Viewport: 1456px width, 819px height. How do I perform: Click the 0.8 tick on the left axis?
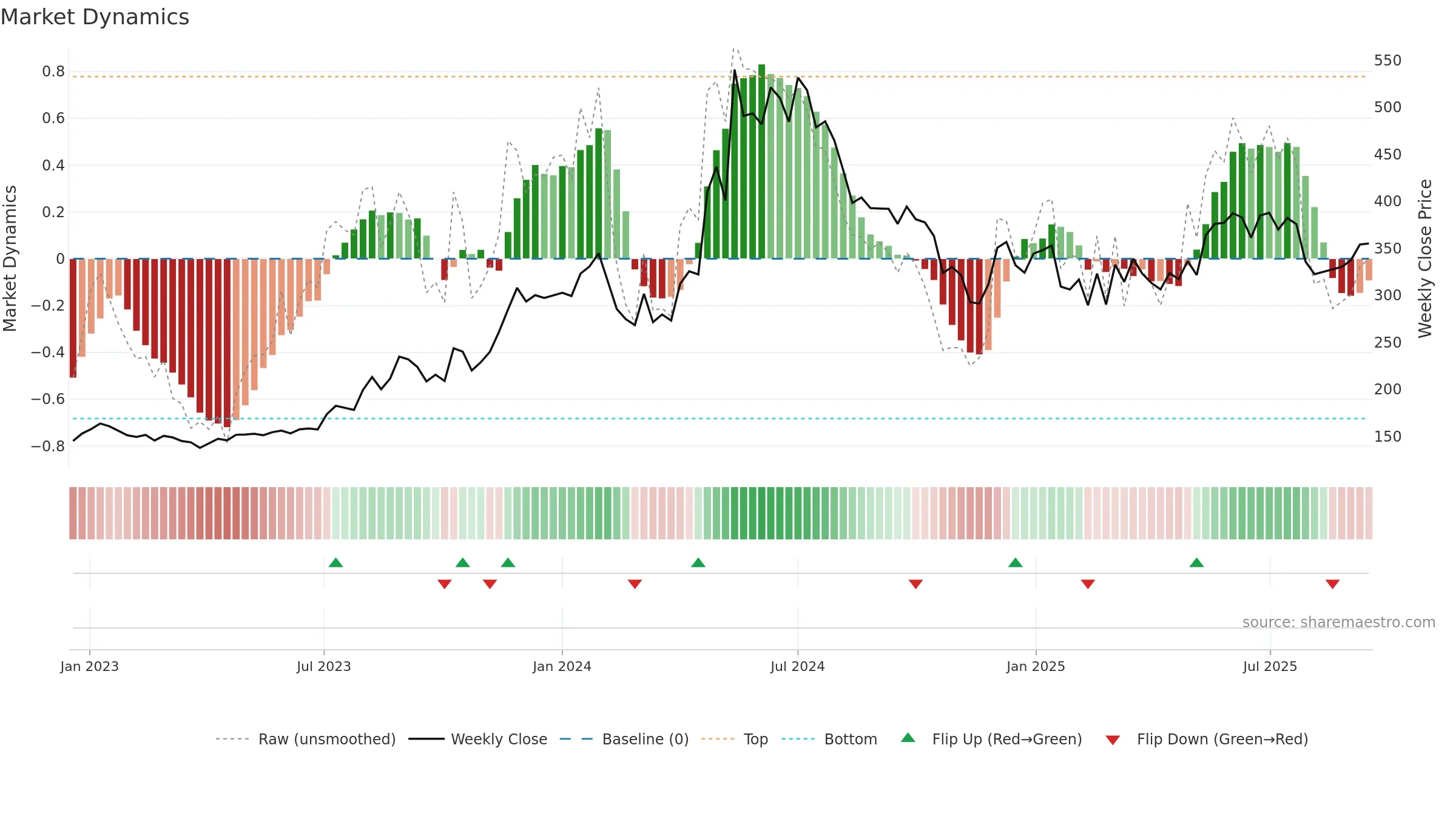[53, 72]
